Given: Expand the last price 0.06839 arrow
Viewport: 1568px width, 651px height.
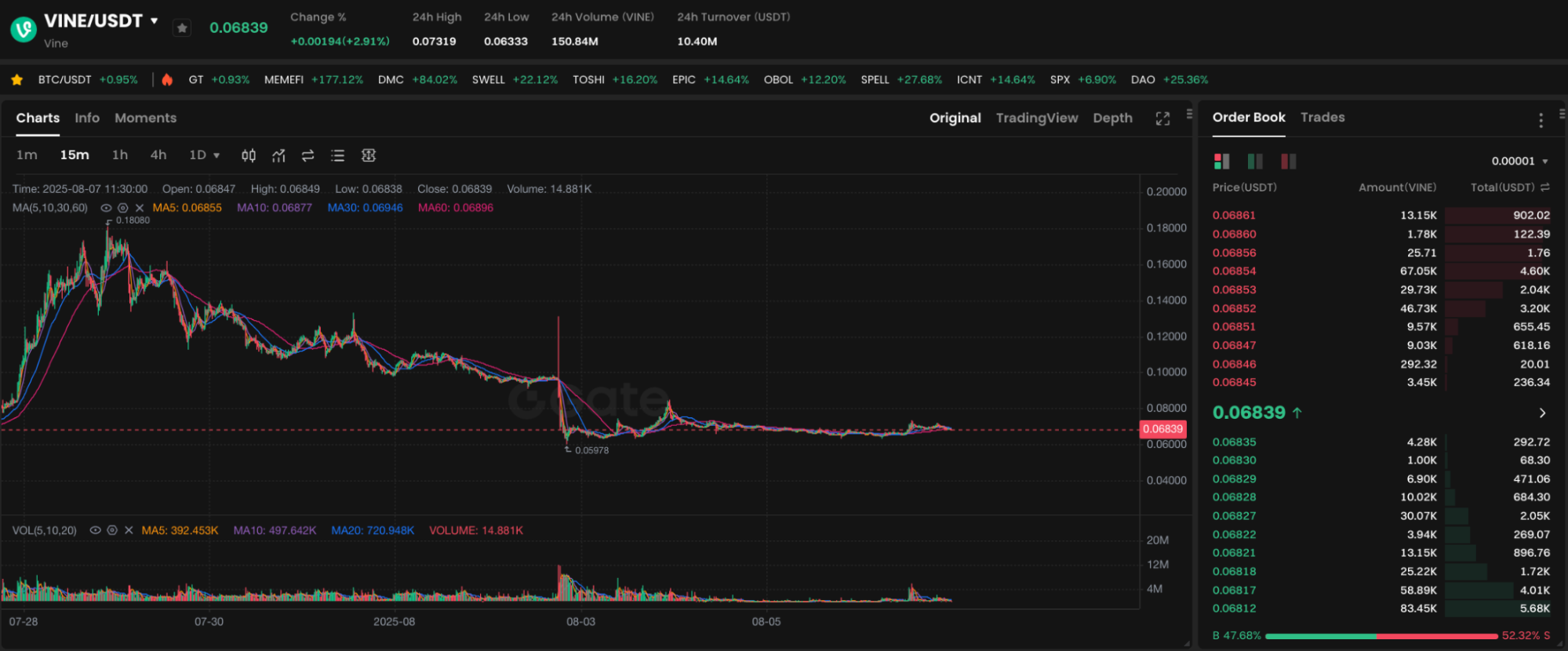Looking at the screenshot, I should click(1542, 413).
